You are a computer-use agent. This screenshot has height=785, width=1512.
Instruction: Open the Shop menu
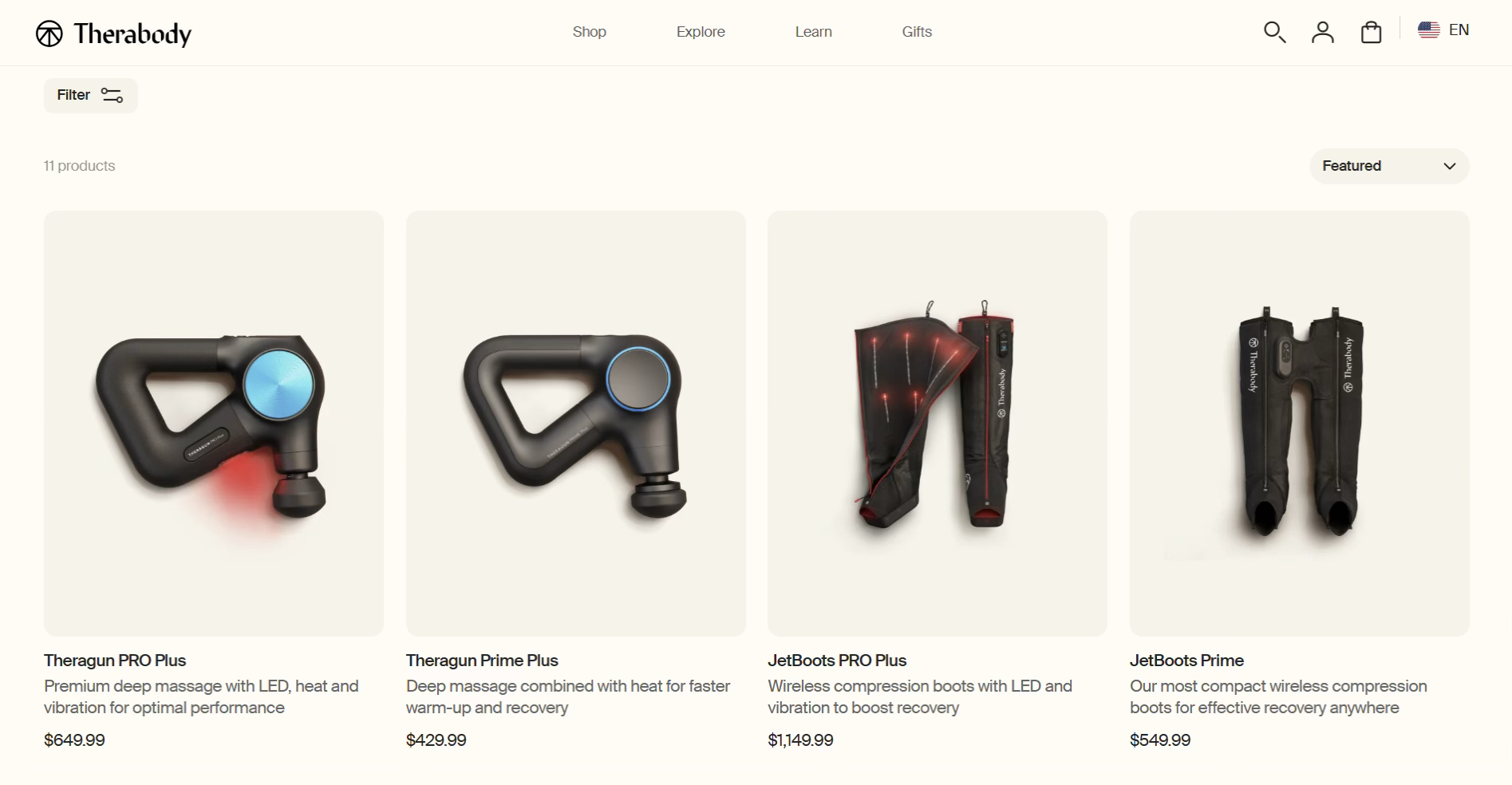tap(590, 32)
